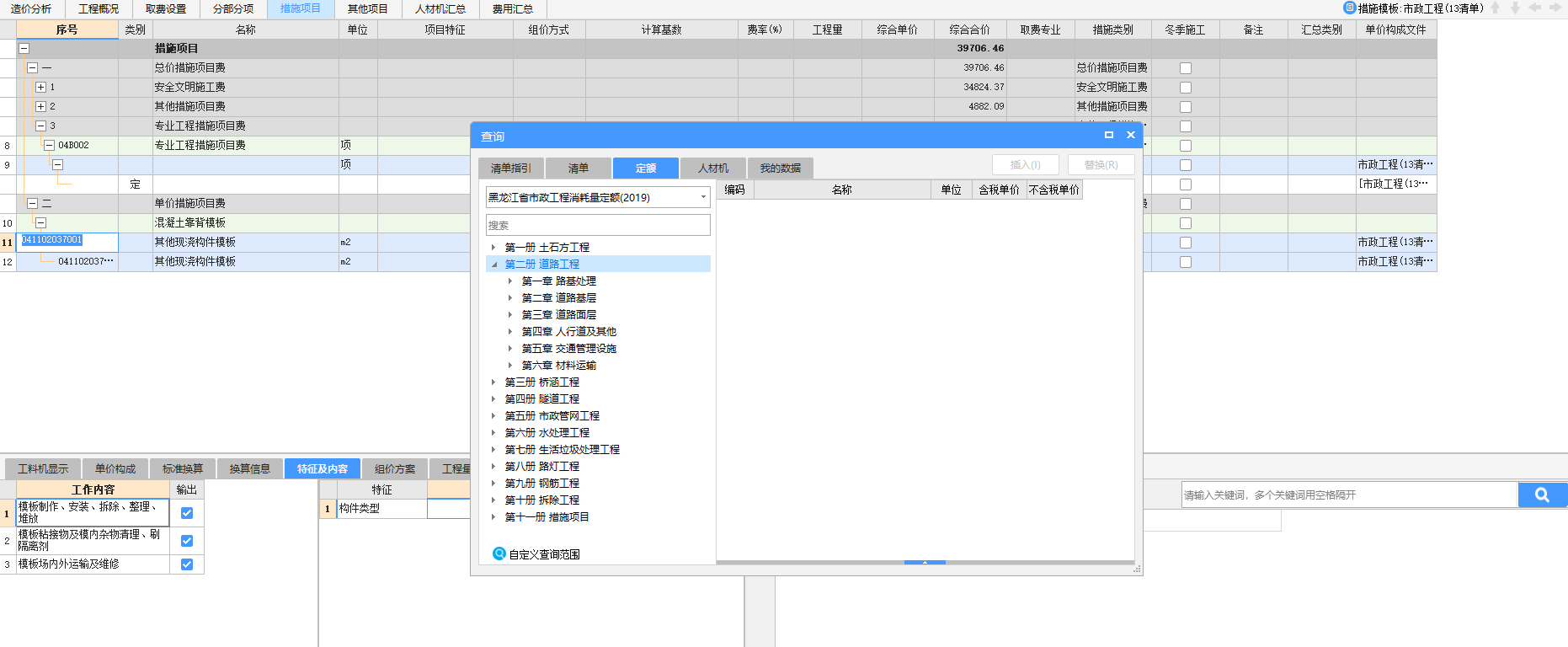Uncheck 输出 for 模板场内外运输及维修 row
The width and height of the screenshot is (1568, 647).
click(x=187, y=564)
